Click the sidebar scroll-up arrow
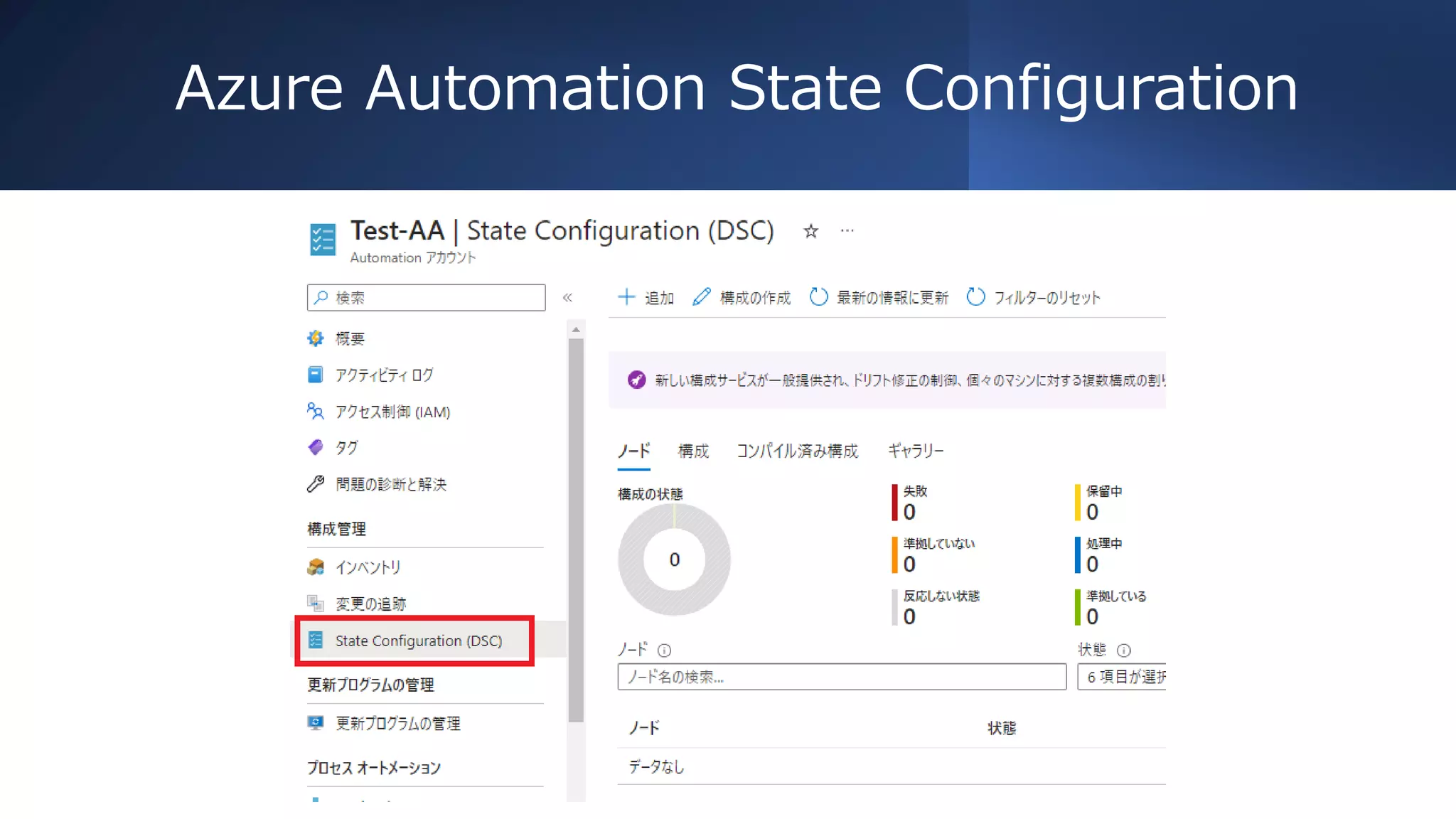Screen dimensions: 1456x819 [x=576, y=329]
